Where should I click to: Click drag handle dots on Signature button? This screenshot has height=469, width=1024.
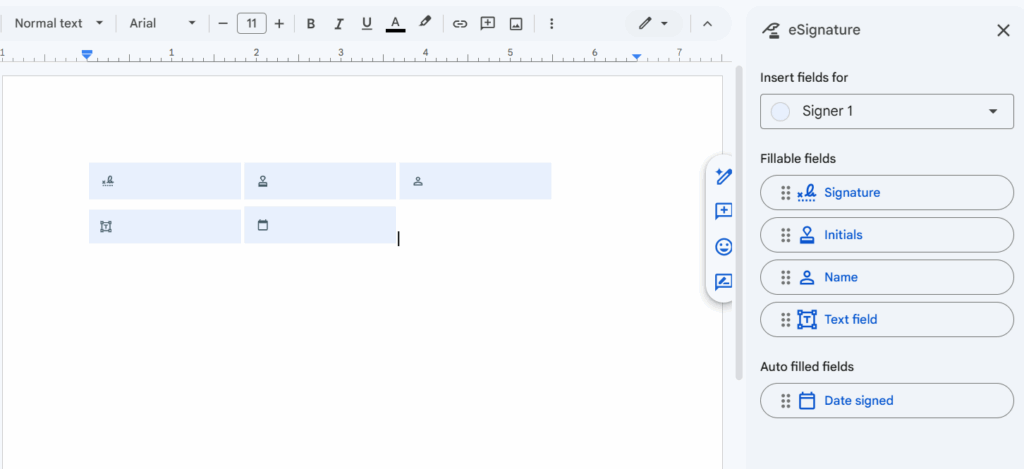pos(786,193)
